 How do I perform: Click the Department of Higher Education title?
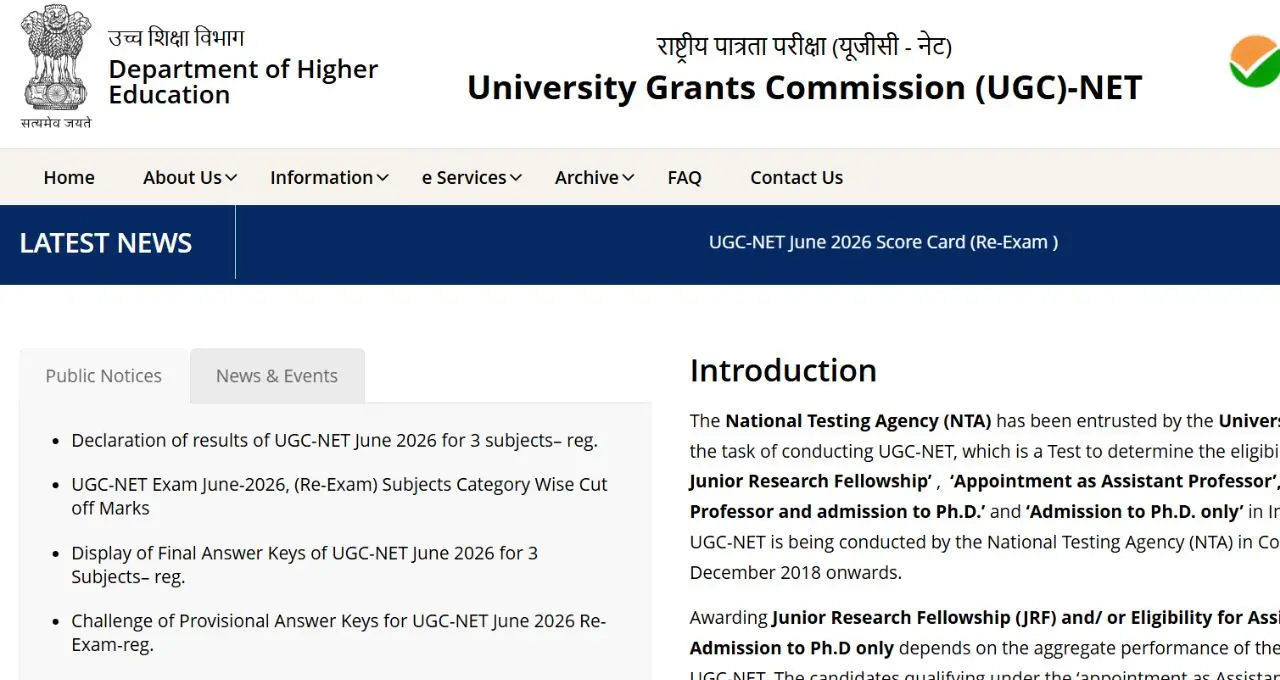pyautogui.click(x=243, y=82)
